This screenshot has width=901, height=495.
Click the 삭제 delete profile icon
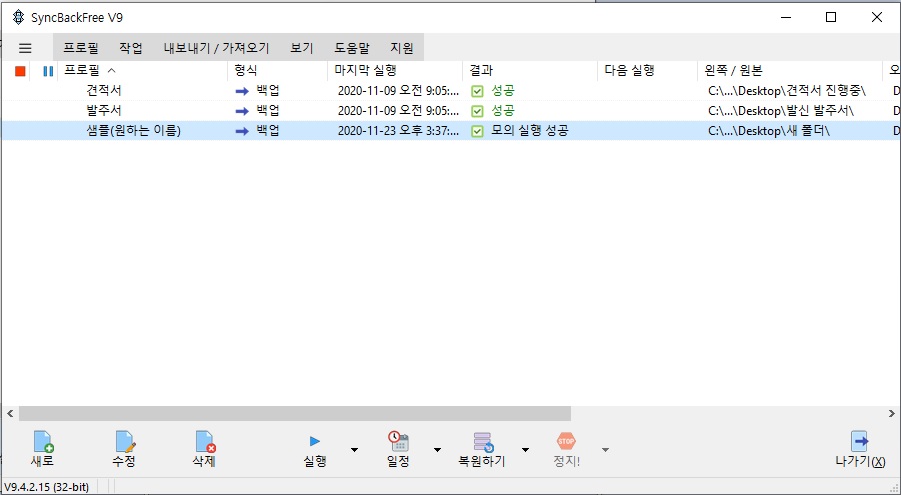(x=205, y=442)
